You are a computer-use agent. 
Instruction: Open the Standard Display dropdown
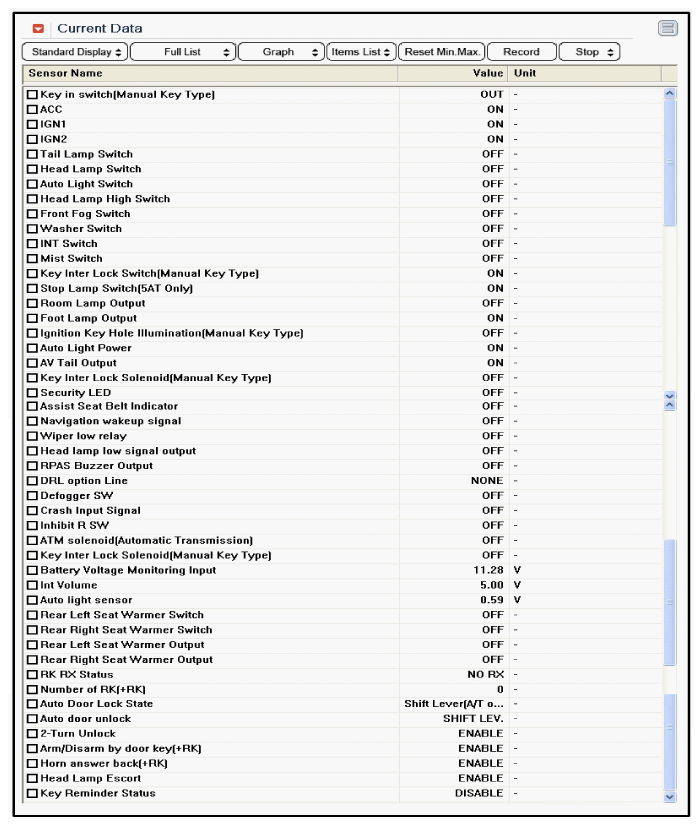(x=75, y=51)
